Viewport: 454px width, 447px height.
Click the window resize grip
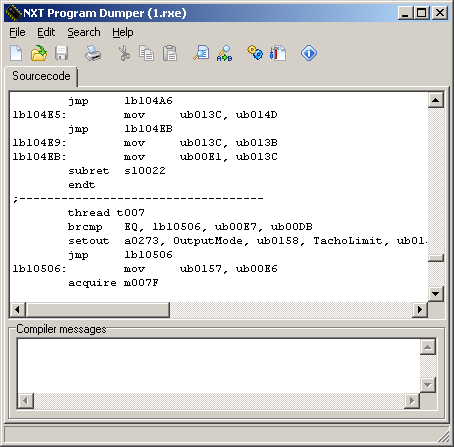pos(443,436)
